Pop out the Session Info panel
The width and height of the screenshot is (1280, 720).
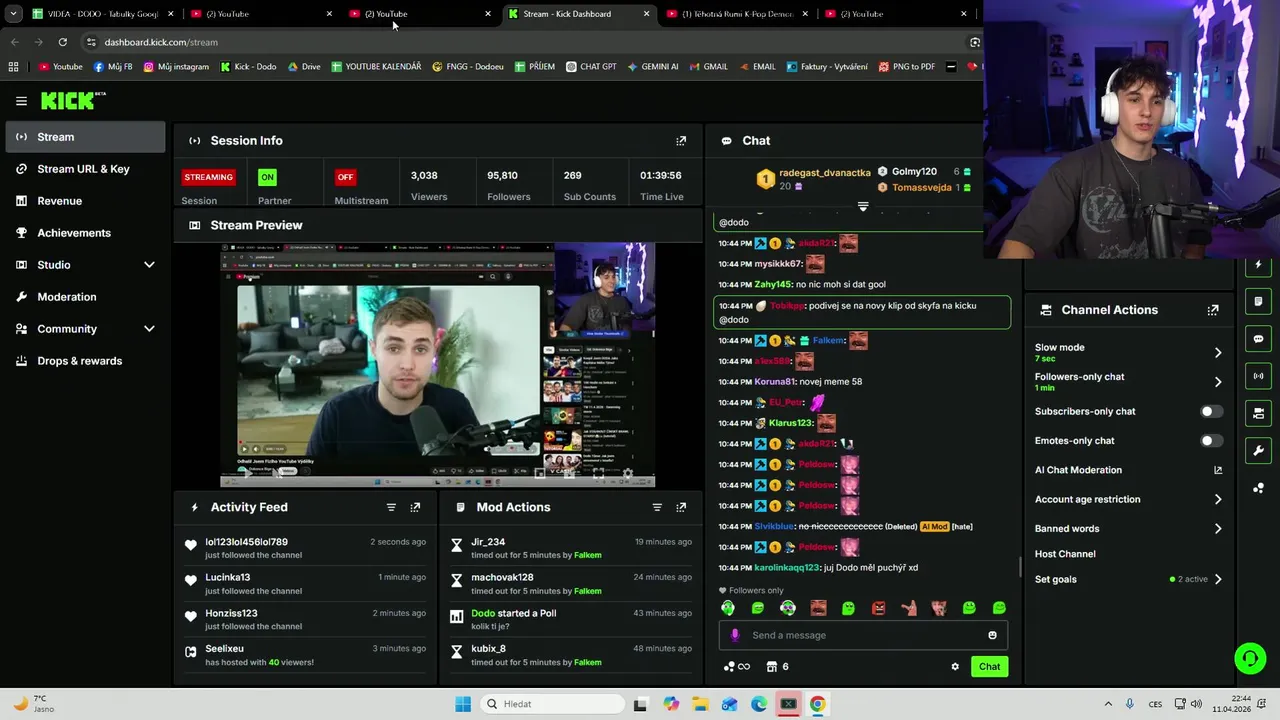tap(681, 141)
